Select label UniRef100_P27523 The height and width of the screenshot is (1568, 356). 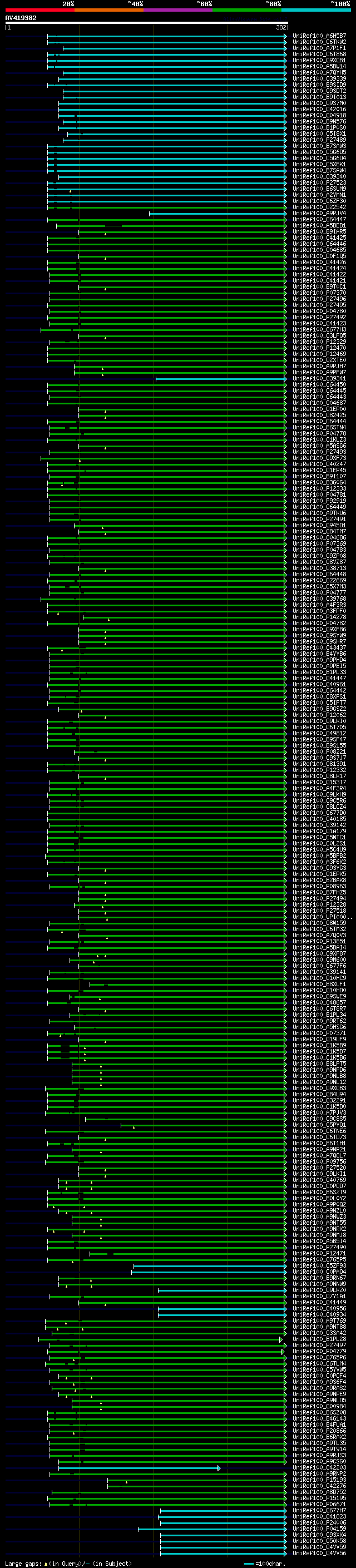[x=319, y=182]
